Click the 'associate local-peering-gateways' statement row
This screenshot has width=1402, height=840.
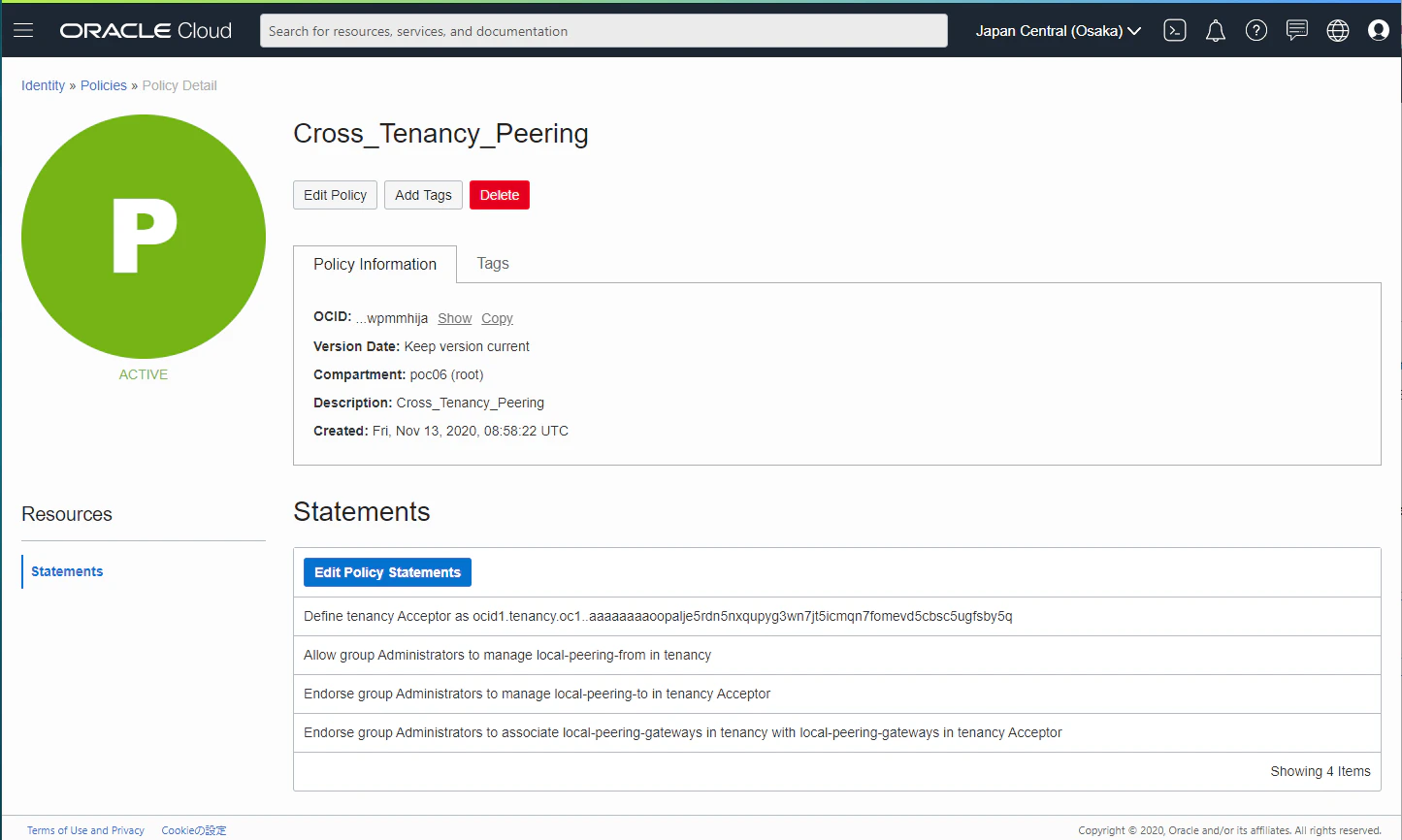click(836, 732)
